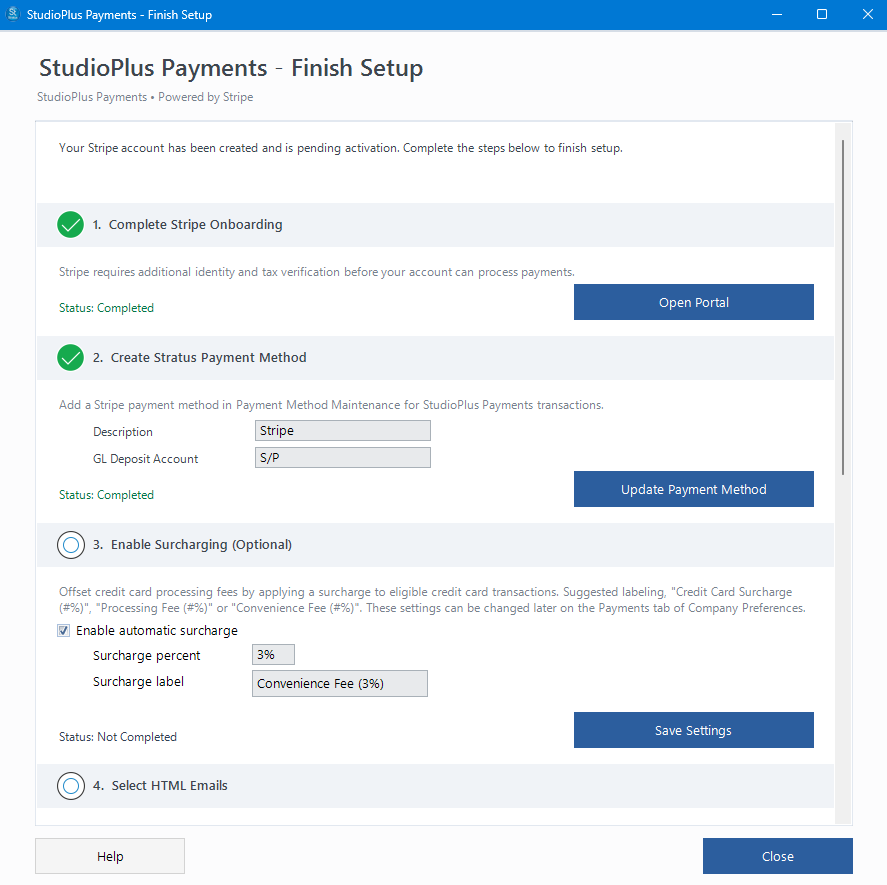Viewport: 887px width, 885px height.
Task: Open Help for payments setup
Action: (x=110, y=856)
